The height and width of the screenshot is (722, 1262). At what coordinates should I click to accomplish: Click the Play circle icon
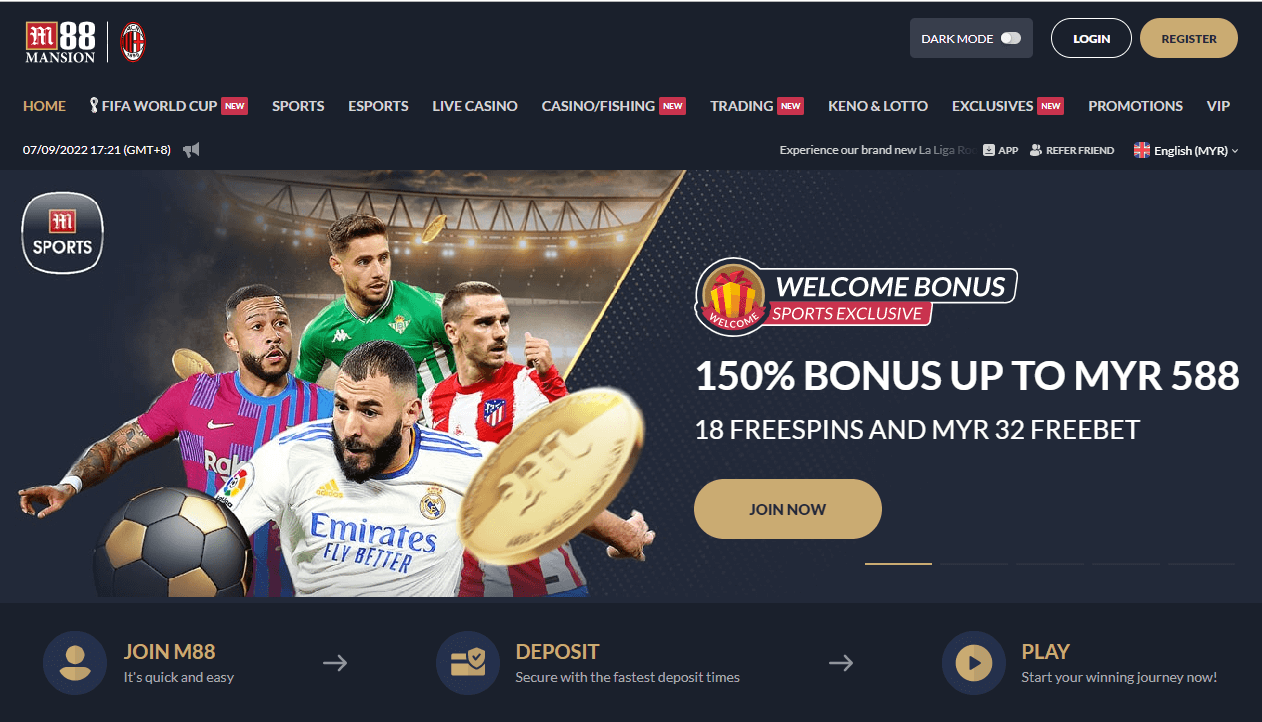(974, 663)
